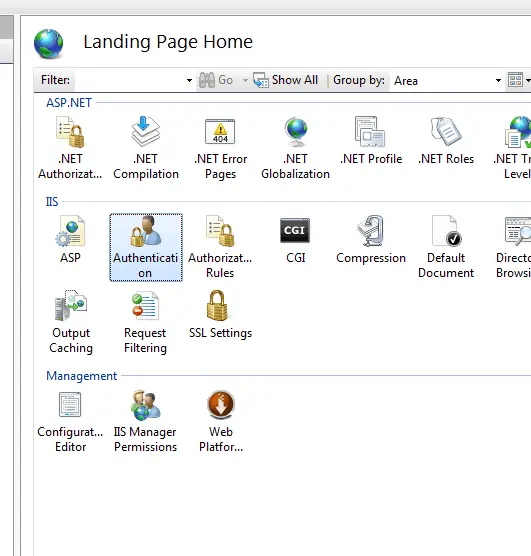Open the Request Filtering feature
531x556 pixels.
[x=145, y=322]
